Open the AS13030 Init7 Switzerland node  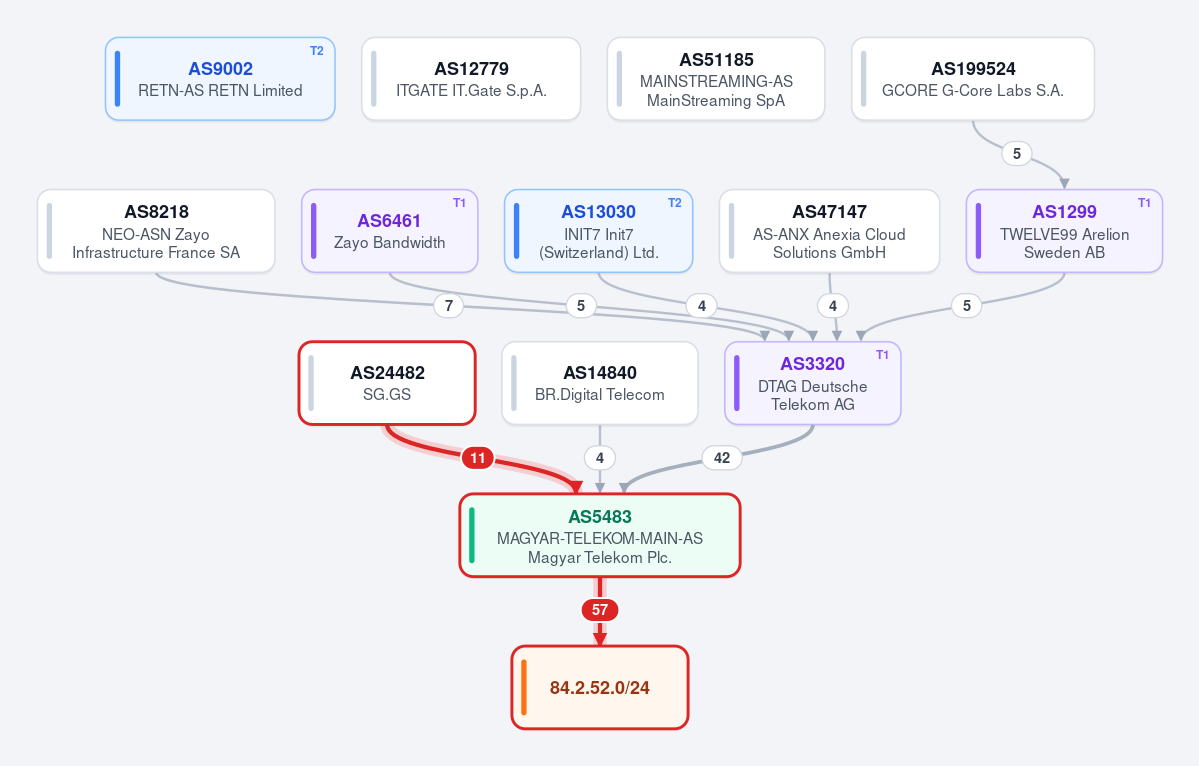[x=599, y=231]
